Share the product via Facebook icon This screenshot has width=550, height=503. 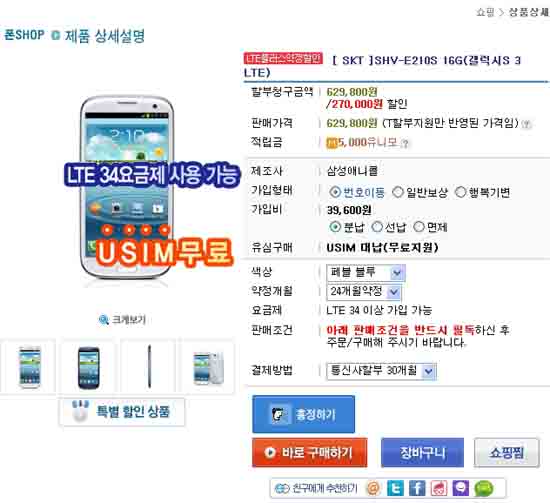pyautogui.click(x=417, y=488)
